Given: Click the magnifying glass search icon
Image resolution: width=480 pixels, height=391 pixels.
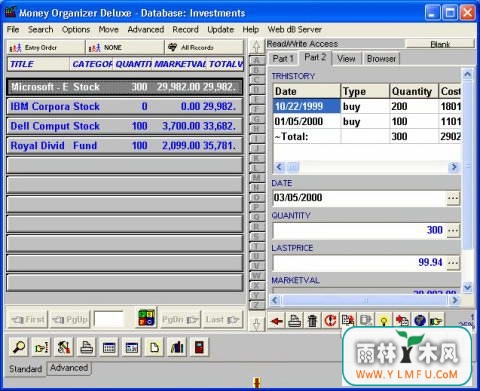Looking at the screenshot, I should click(19, 347).
